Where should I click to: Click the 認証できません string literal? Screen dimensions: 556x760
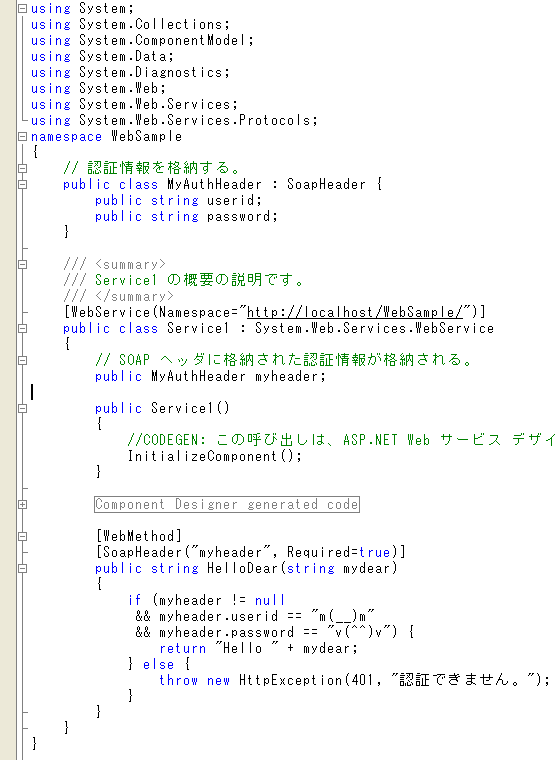tap(463, 680)
